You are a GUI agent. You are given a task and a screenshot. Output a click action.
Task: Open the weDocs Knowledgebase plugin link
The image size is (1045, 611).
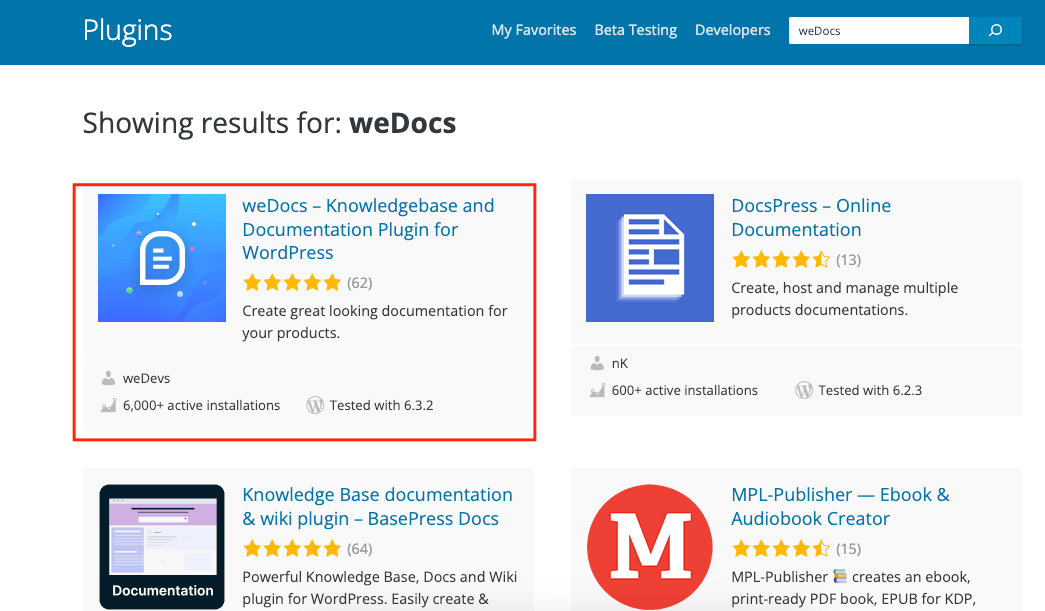(x=368, y=228)
